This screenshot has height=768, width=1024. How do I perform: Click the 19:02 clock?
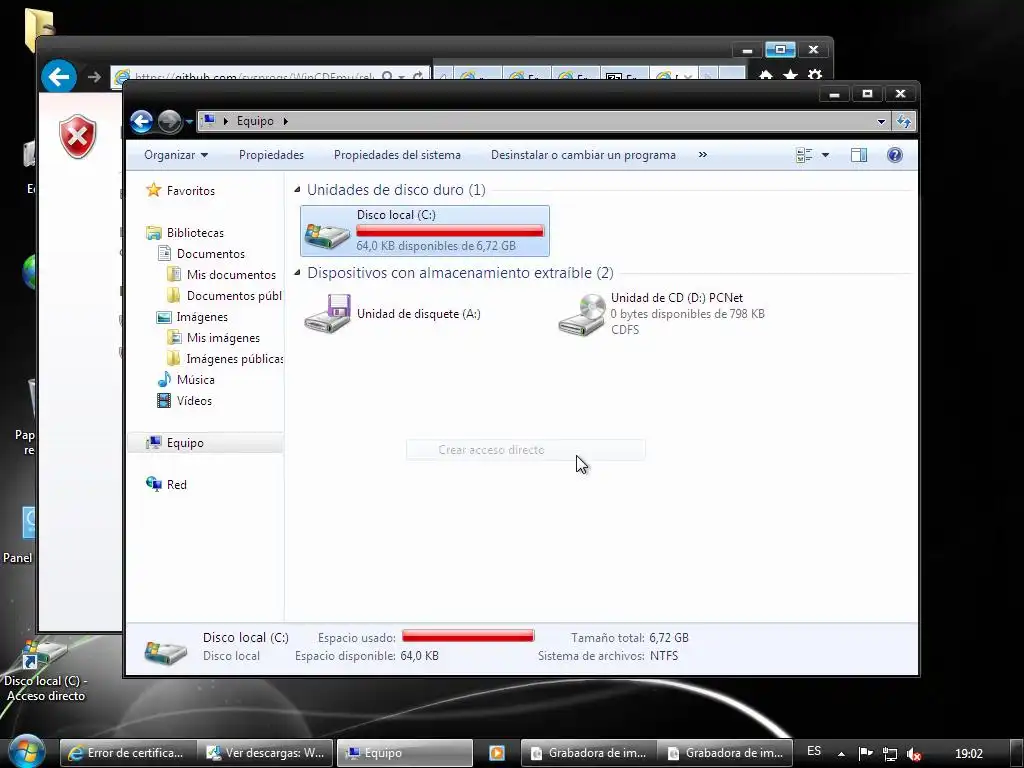[968, 754]
